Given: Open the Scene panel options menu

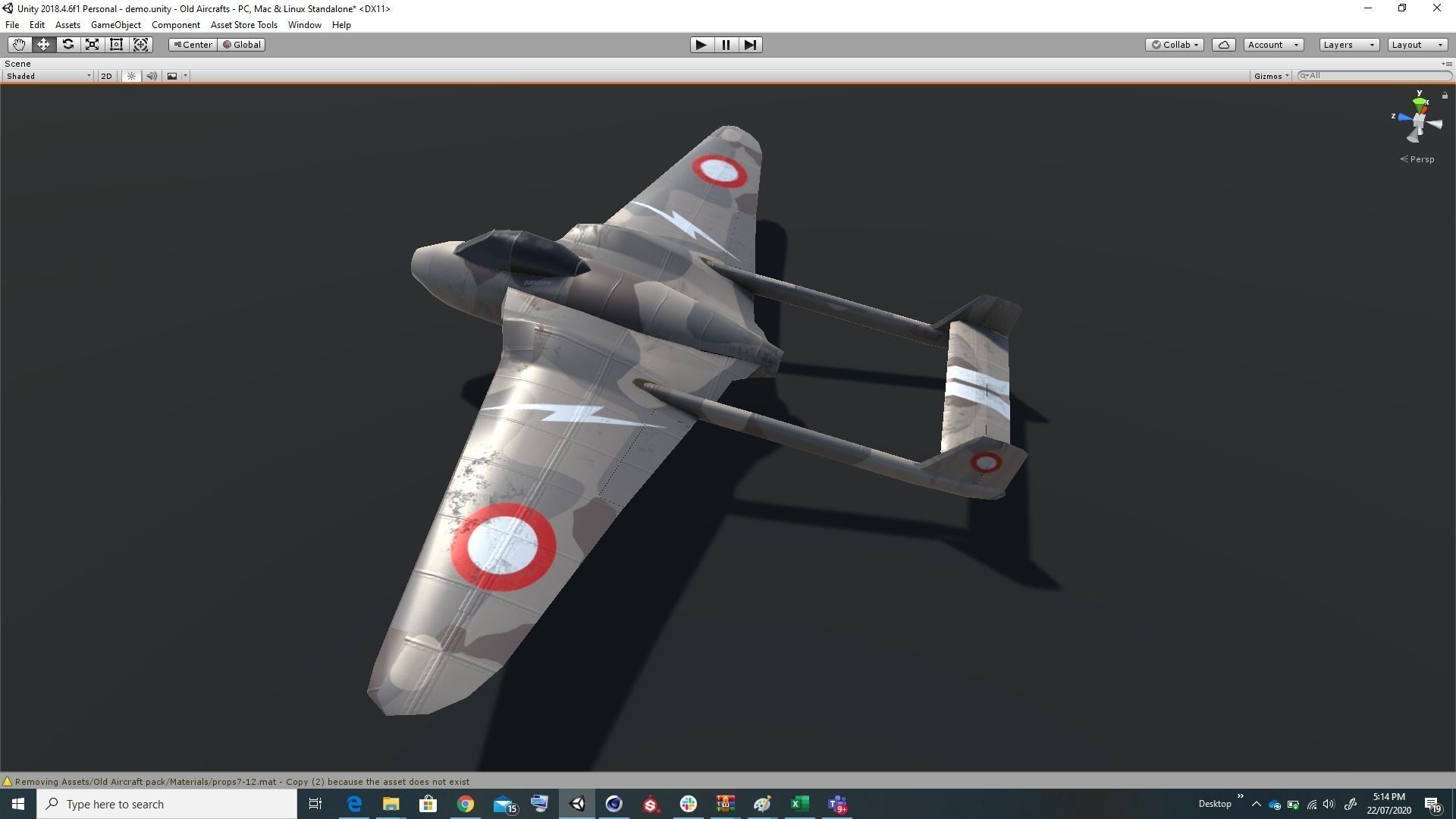Looking at the screenshot, I should pos(1445,64).
